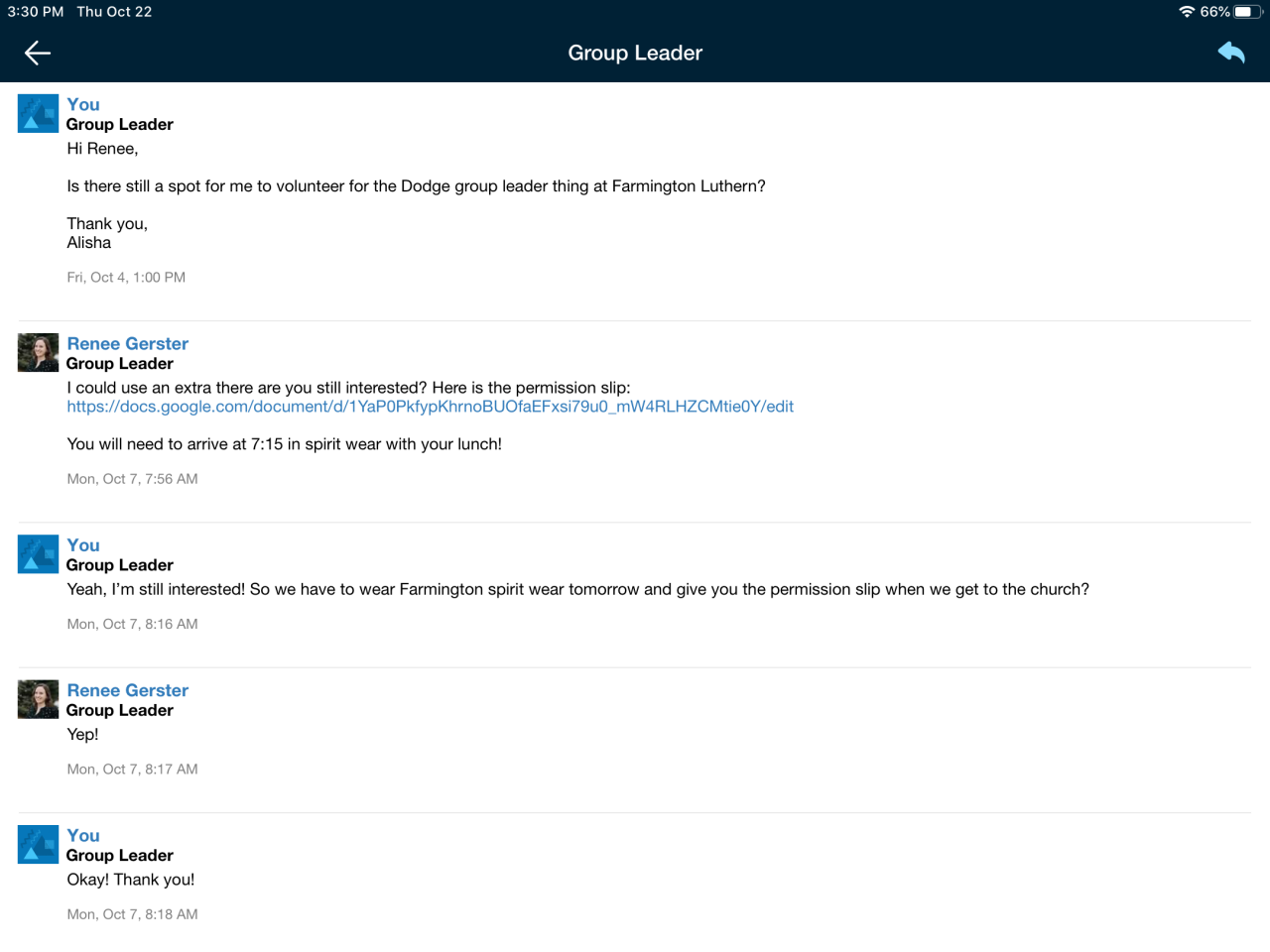Viewport: 1270px width, 952px height.
Task: Open the Google Docs permission slip link
Action: (x=430, y=407)
